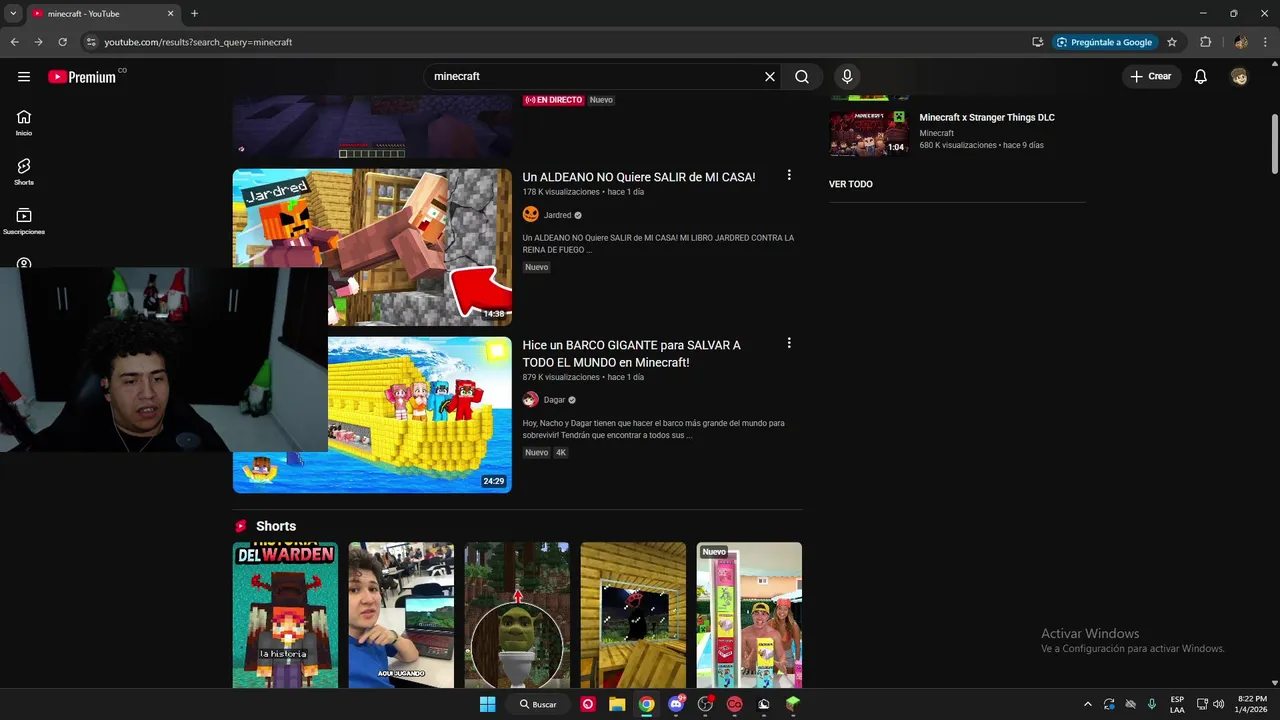1280x720 pixels.
Task: Open the YouTube account avatar menu
Action: [1240, 76]
